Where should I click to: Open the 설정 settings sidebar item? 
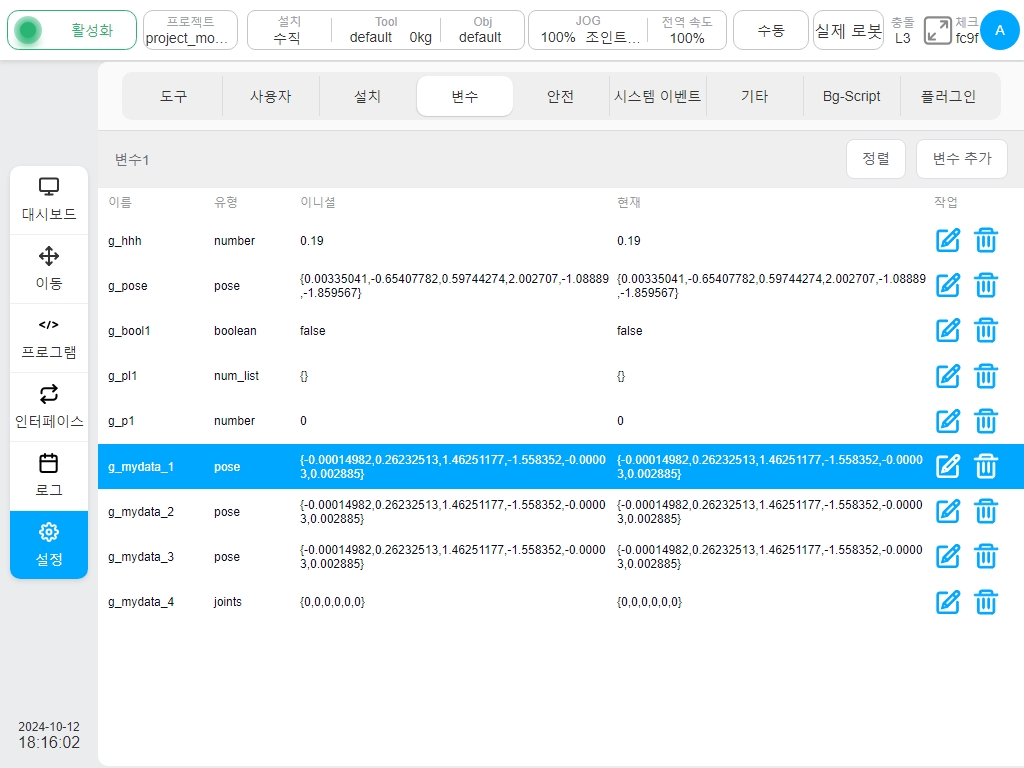coord(49,545)
